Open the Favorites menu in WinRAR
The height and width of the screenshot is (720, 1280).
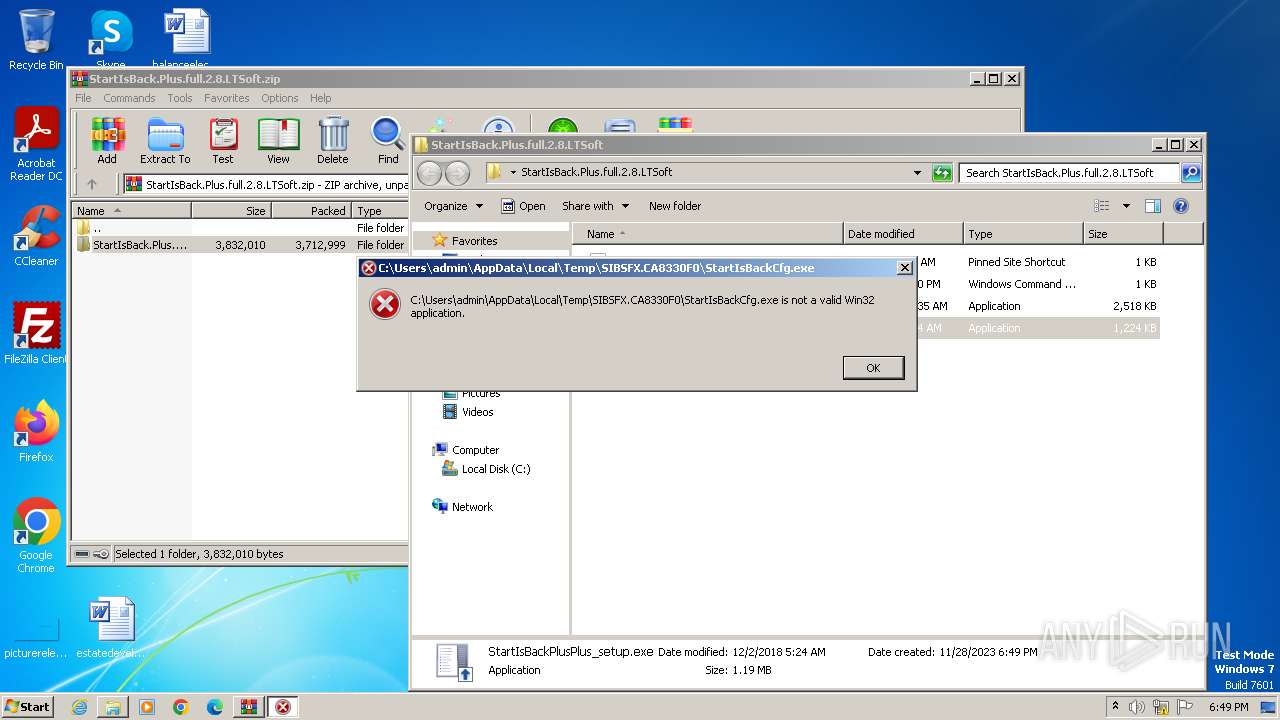pos(227,98)
